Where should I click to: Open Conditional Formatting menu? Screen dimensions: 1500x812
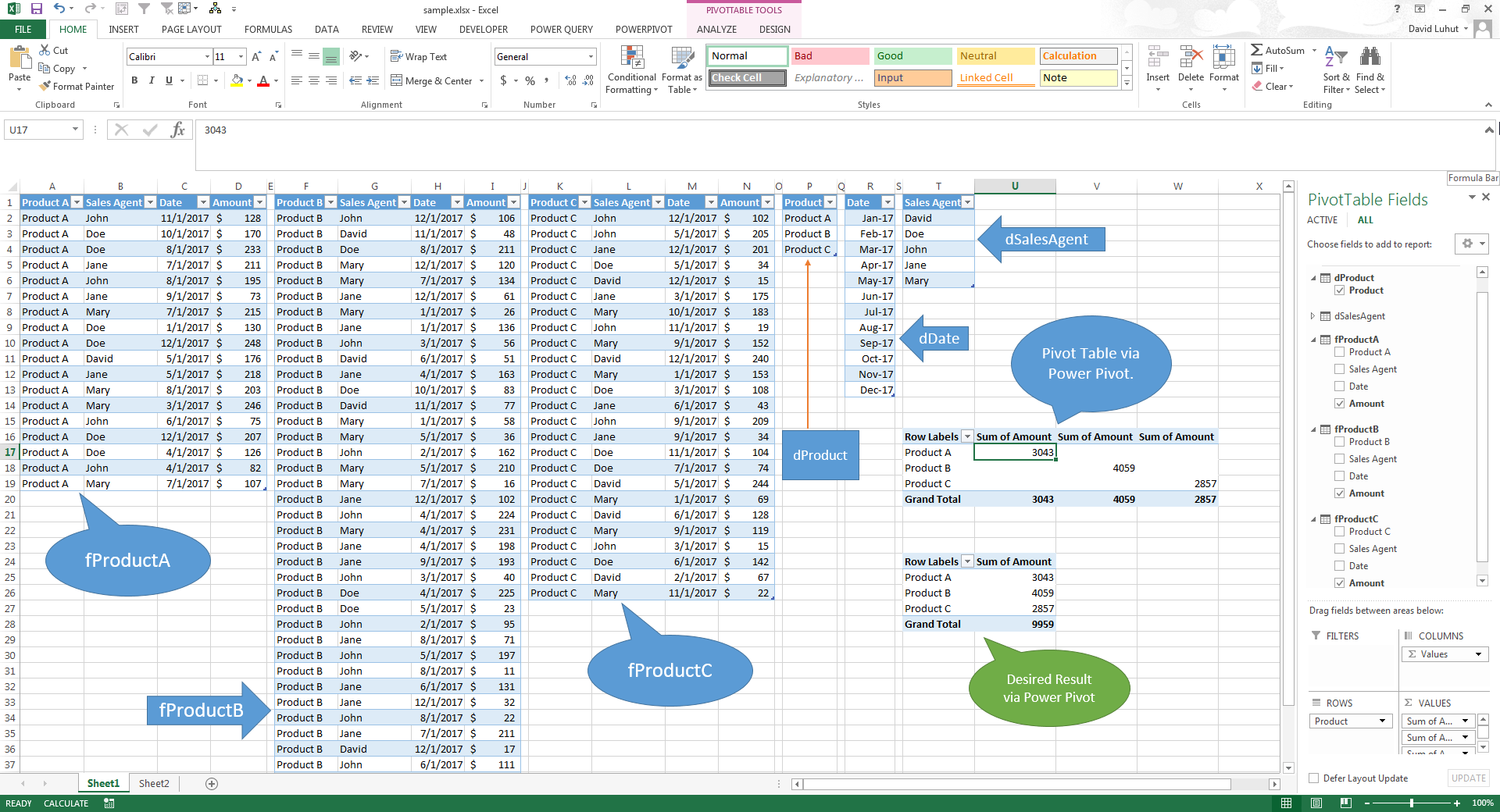coord(632,69)
